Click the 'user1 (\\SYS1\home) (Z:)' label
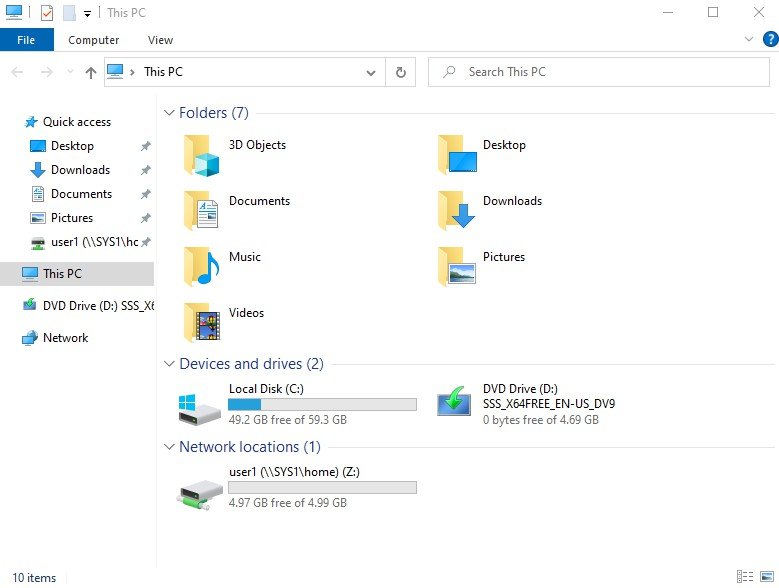Viewport: 779px width, 588px height. (x=294, y=472)
